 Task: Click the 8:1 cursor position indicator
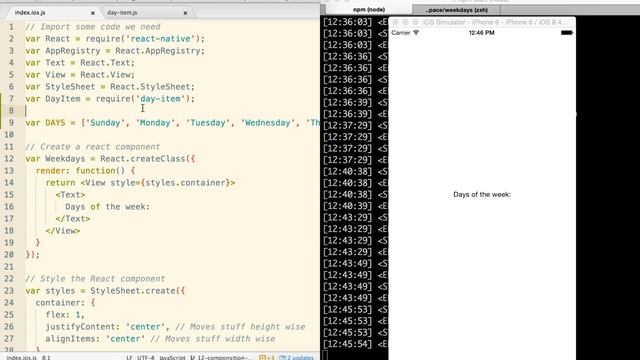46,358
